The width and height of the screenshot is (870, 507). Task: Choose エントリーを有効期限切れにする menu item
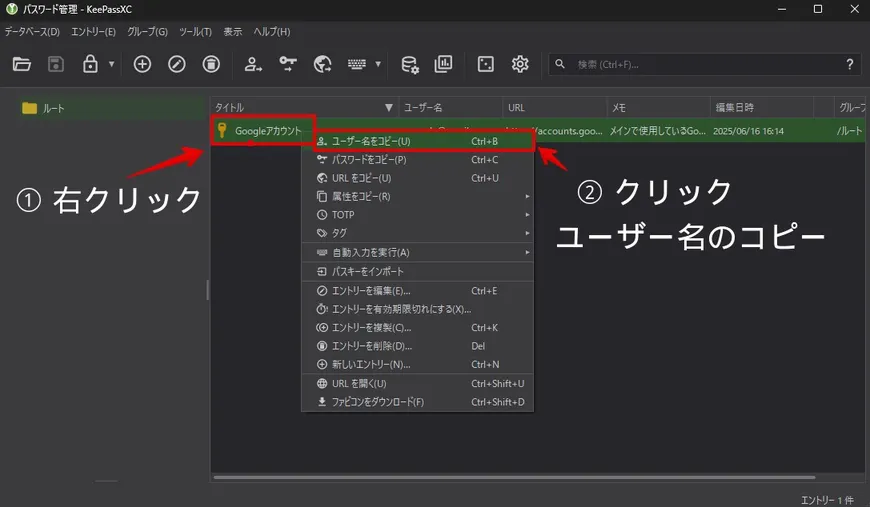click(x=418, y=309)
